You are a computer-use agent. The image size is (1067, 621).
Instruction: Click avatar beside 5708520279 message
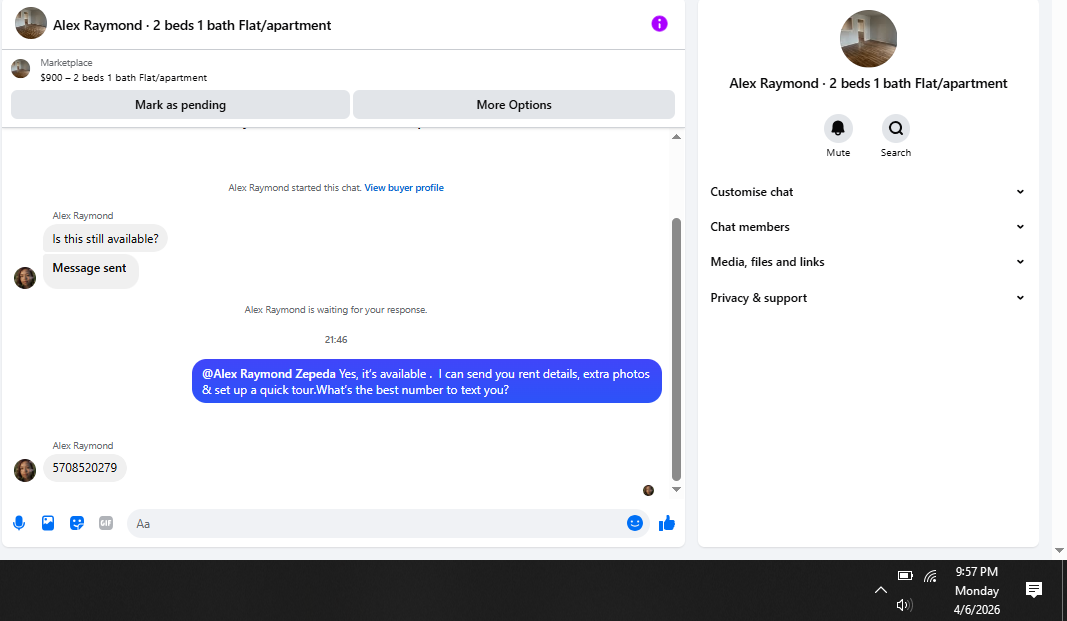click(25, 470)
